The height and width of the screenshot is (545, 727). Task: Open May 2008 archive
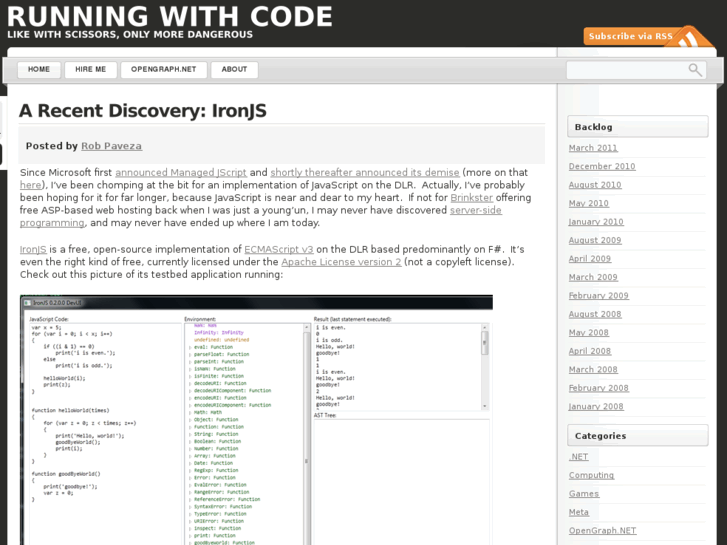point(589,333)
